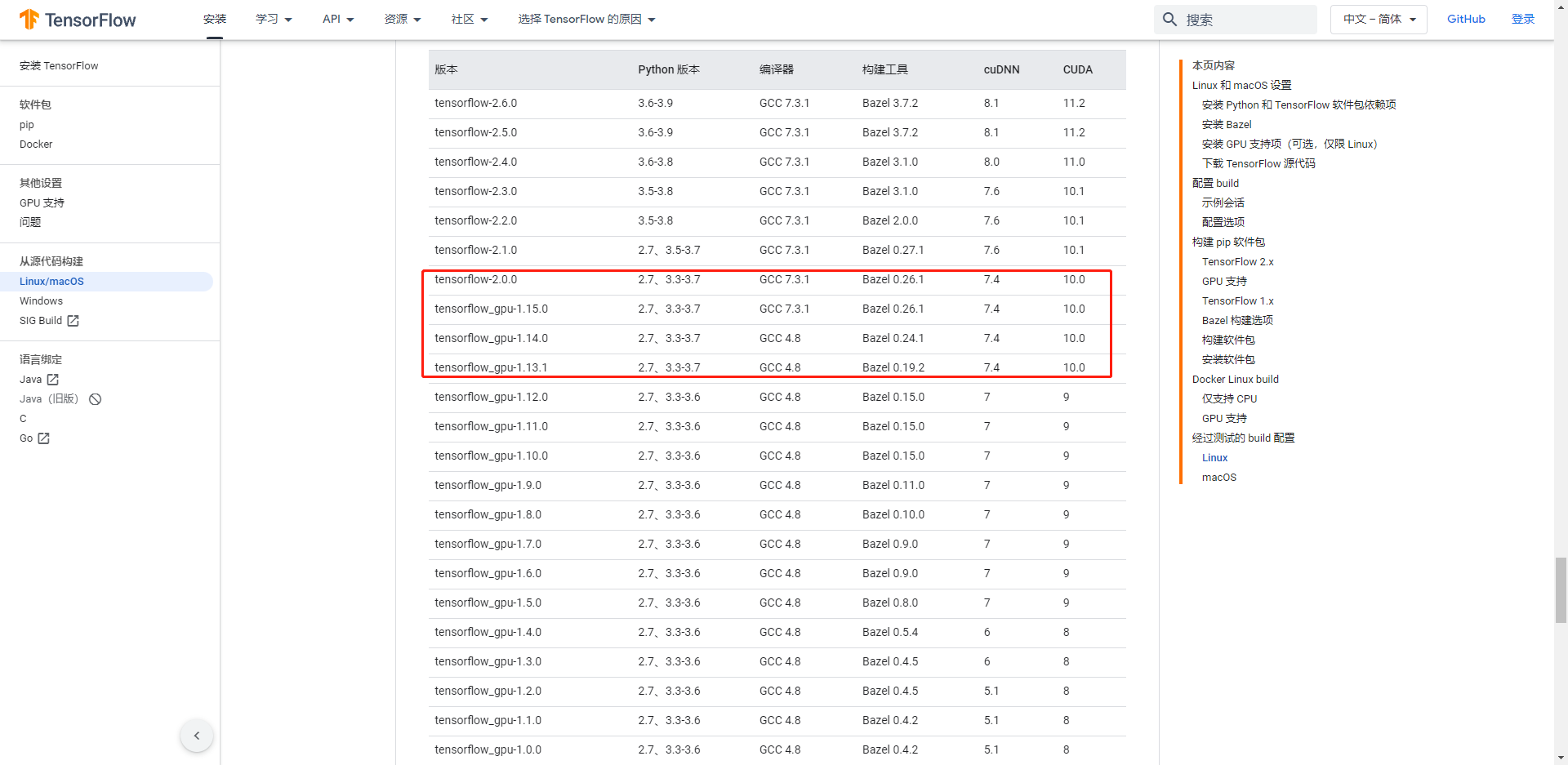Screen dimensions: 1568x765
Task: Jump to 配置选项 section
Action: pyautogui.click(x=1223, y=223)
